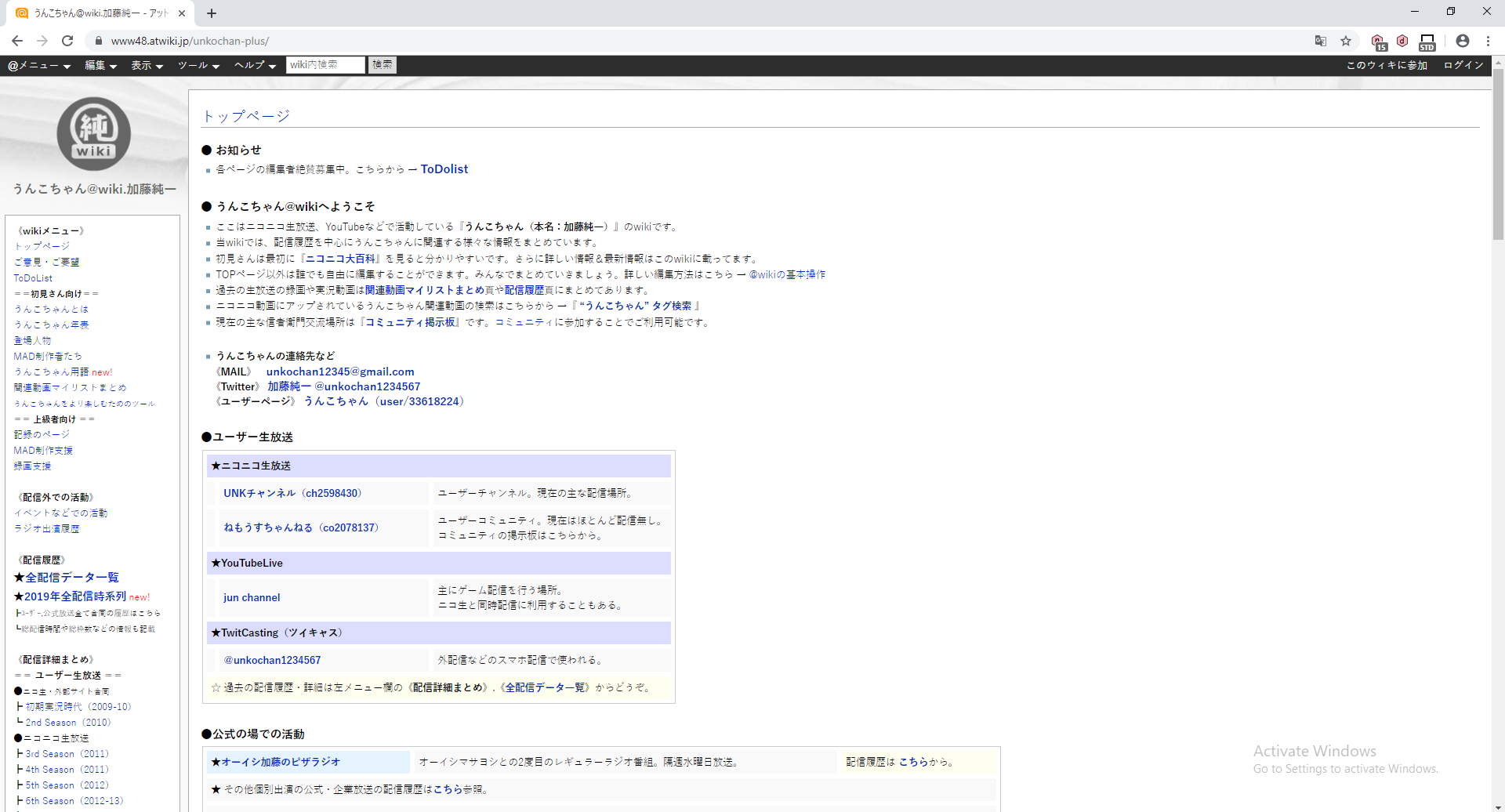
Task: Click the red shield extension icon
Action: click(1403, 41)
